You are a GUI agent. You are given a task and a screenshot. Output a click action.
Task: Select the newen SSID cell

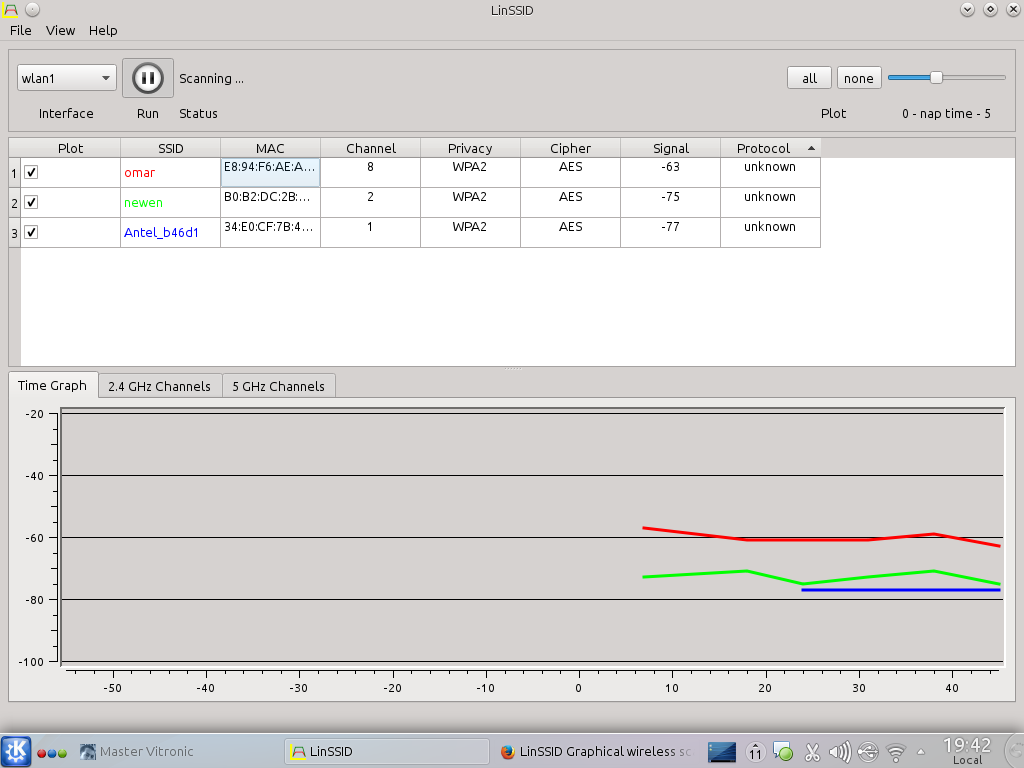pos(170,202)
